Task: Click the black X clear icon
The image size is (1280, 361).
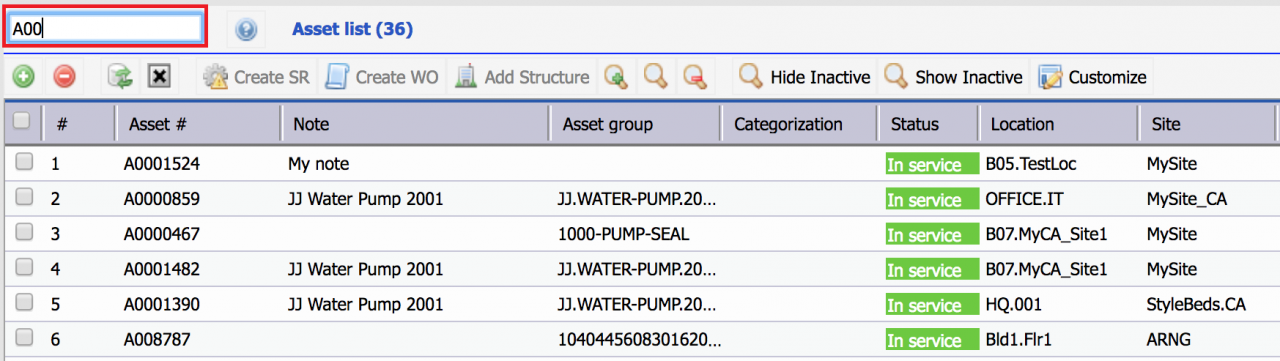Action: [158, 77]
